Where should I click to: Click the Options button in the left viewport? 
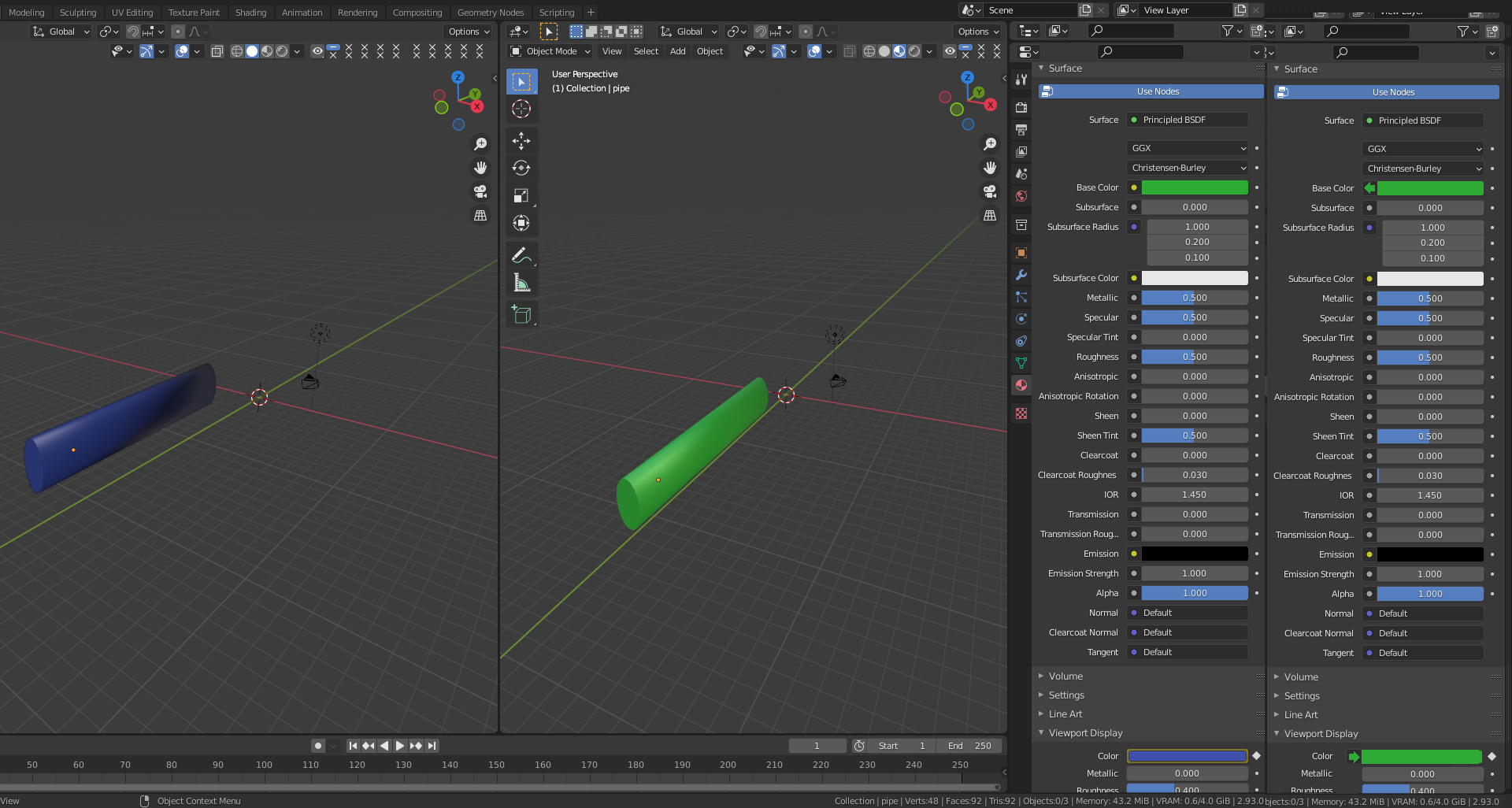click(x=469, y=32)
